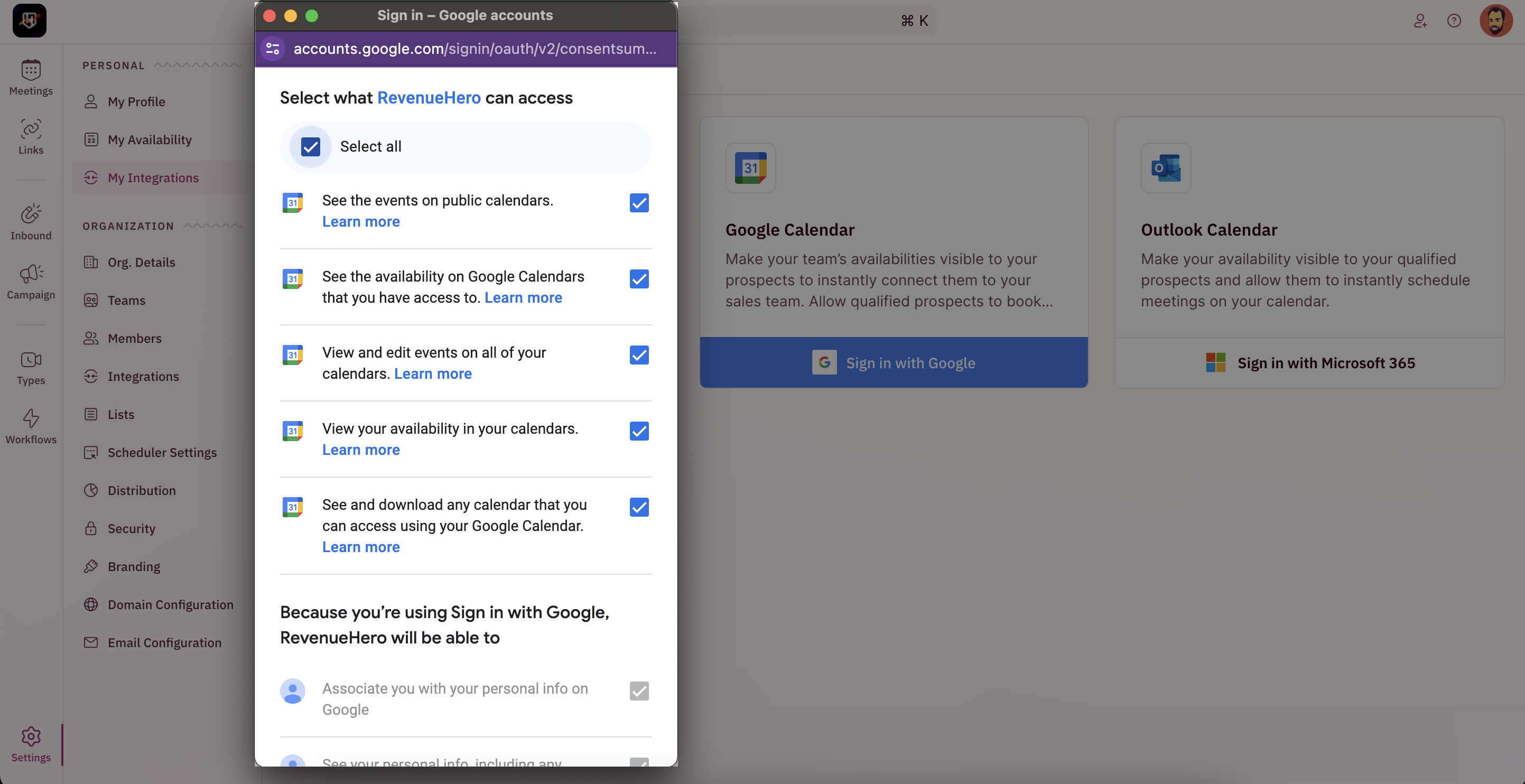
Task: Click the invite user icon
Action: pyautogui.click(x=1420, y=21)
